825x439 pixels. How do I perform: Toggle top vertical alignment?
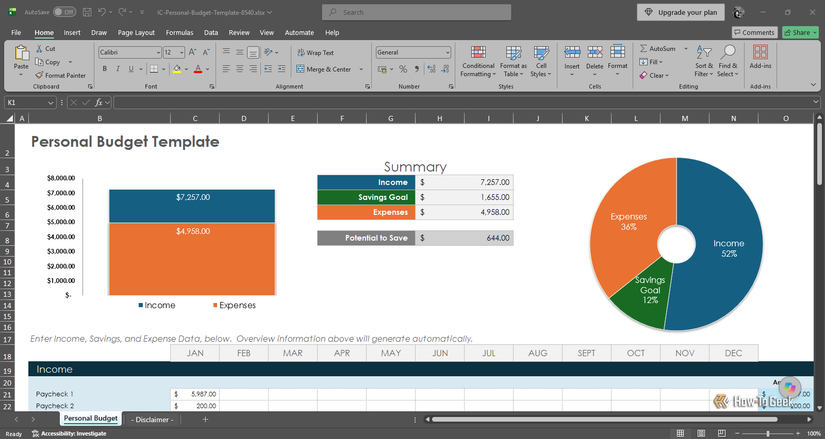click(226, 52)
